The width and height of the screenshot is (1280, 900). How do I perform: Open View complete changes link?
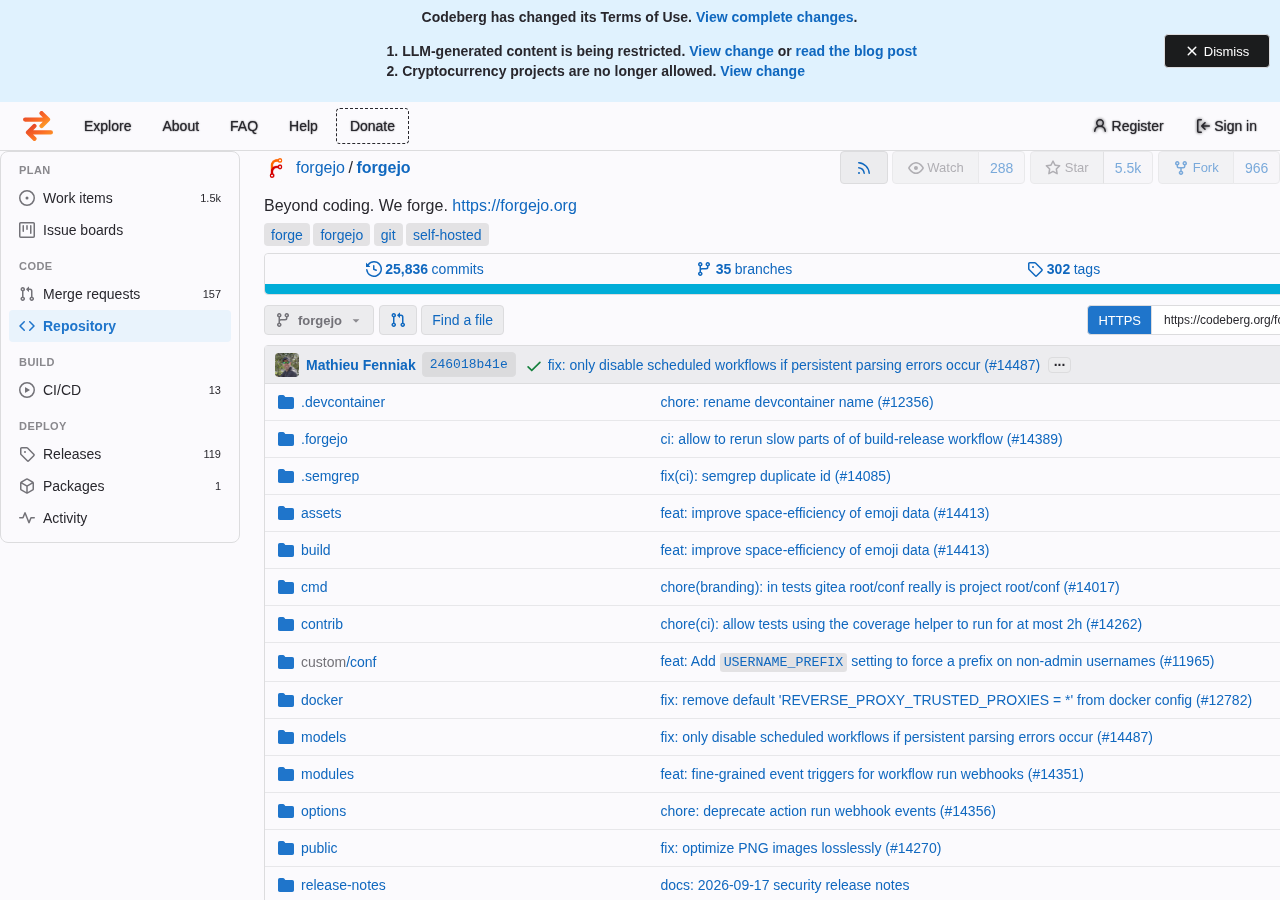click(774, 17)
